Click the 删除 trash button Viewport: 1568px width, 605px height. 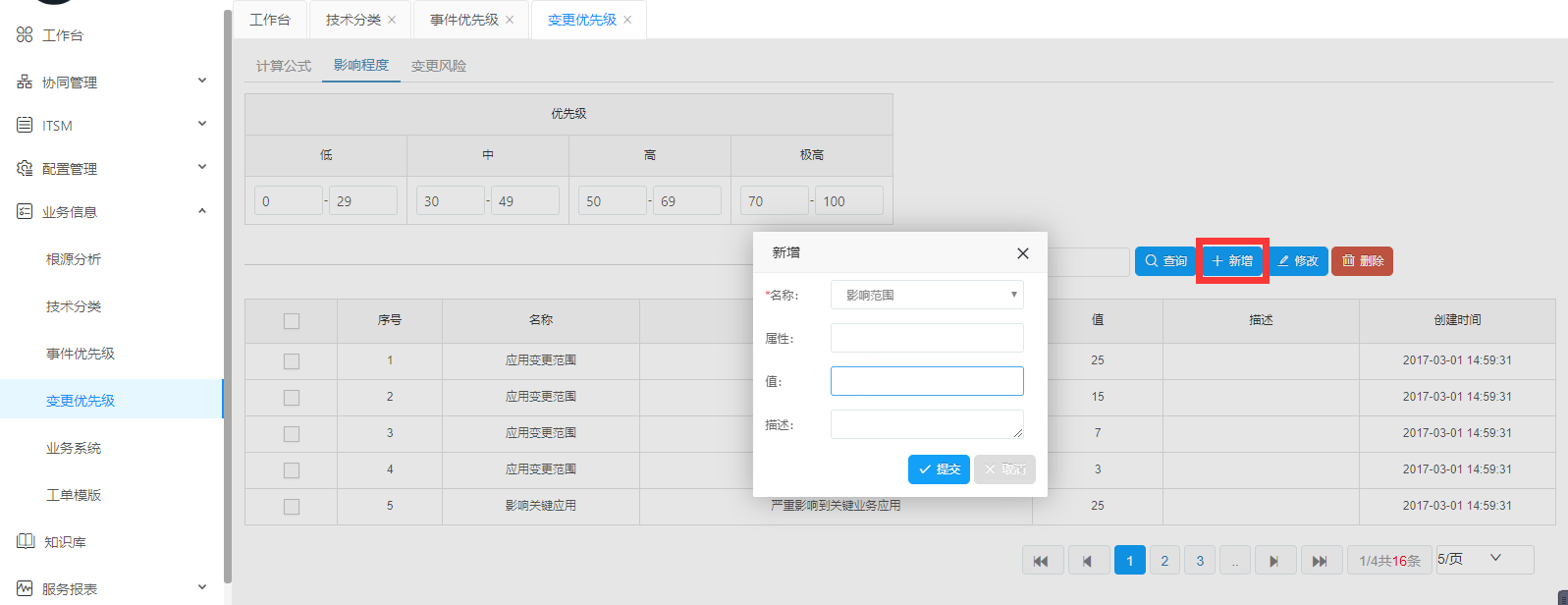(x=1362, y=261)
